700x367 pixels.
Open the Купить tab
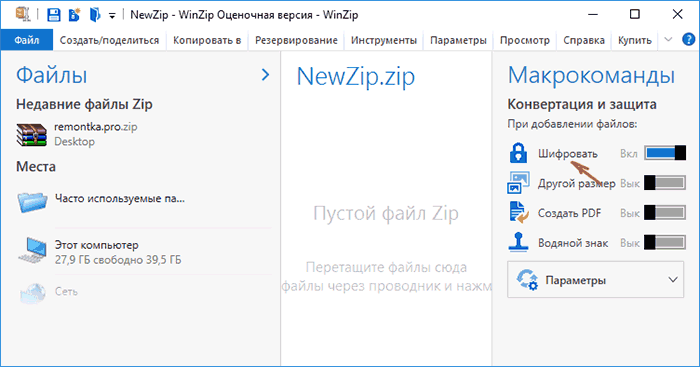pyautogui.click(x=634, y=40)
